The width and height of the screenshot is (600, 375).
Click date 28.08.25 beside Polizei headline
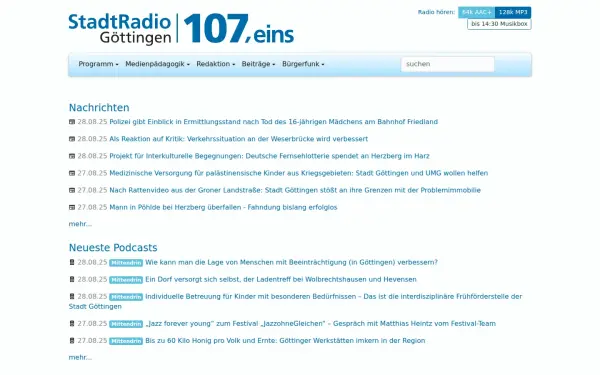92,122
